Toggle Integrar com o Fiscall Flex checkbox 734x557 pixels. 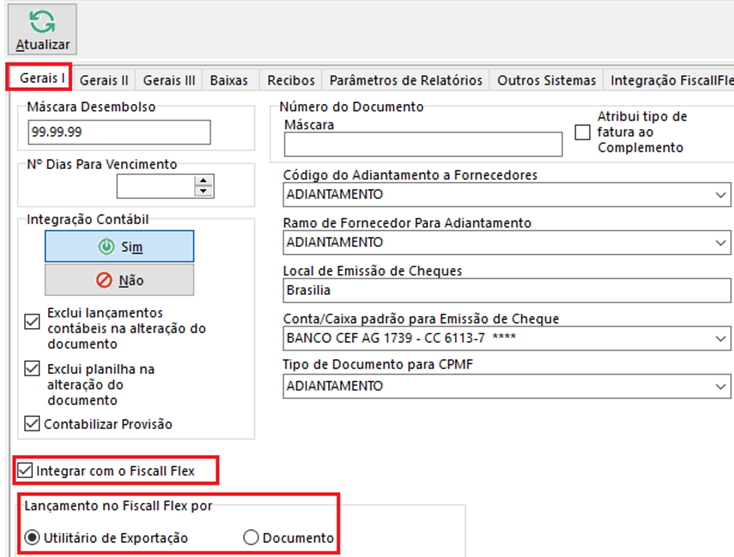click(24, 470)
